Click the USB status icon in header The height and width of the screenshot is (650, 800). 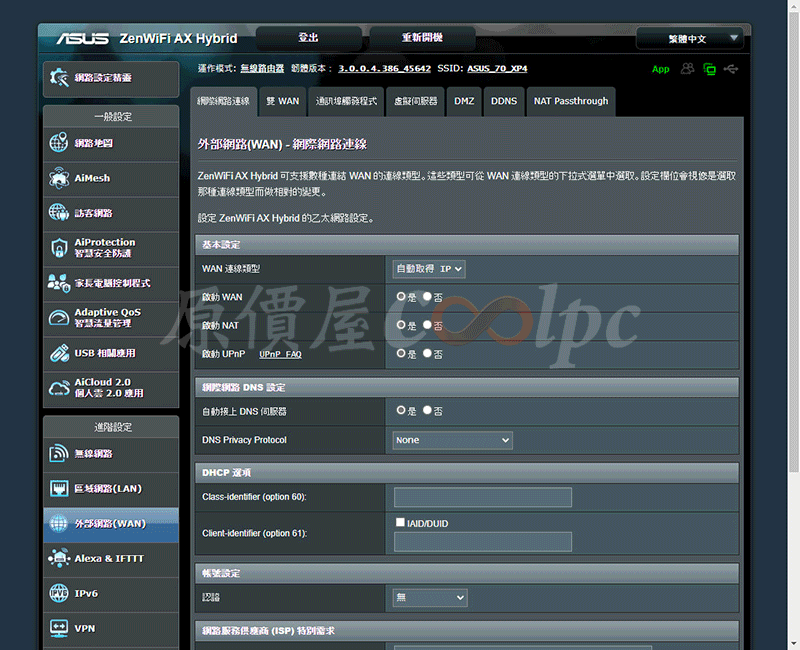click(x=731, y=68)
